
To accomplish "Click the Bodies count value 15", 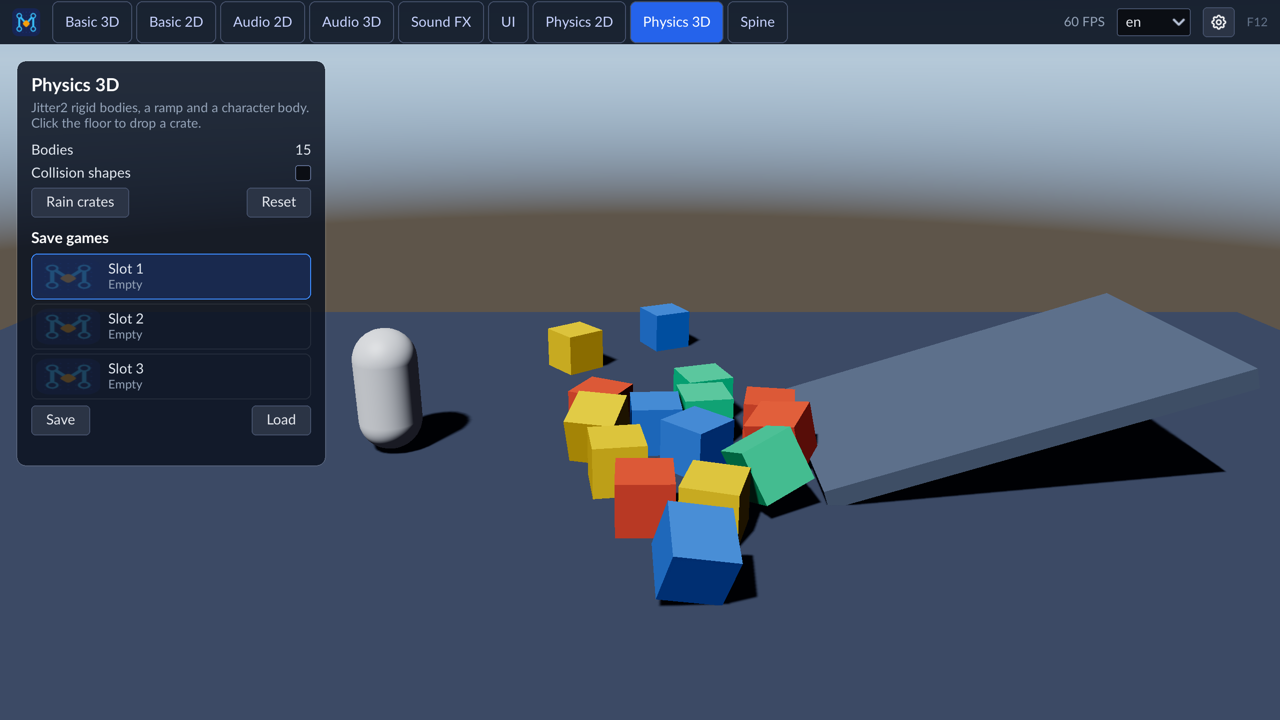I will coord(303,150).
